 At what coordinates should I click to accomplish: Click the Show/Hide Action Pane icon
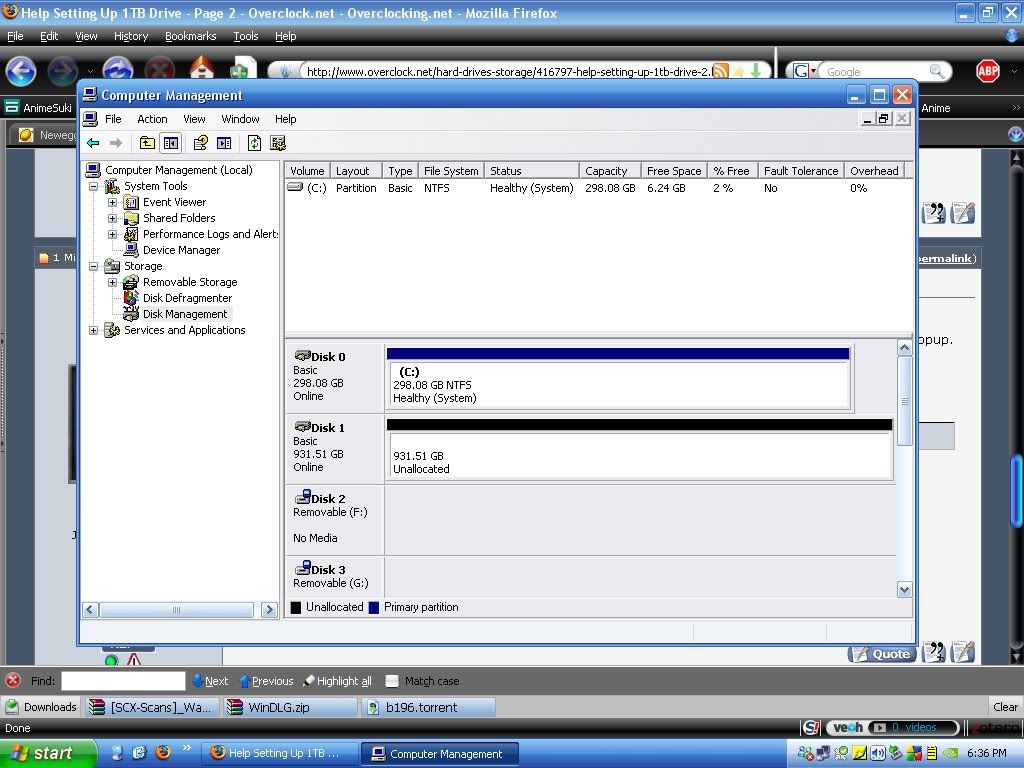click(224, 142)
